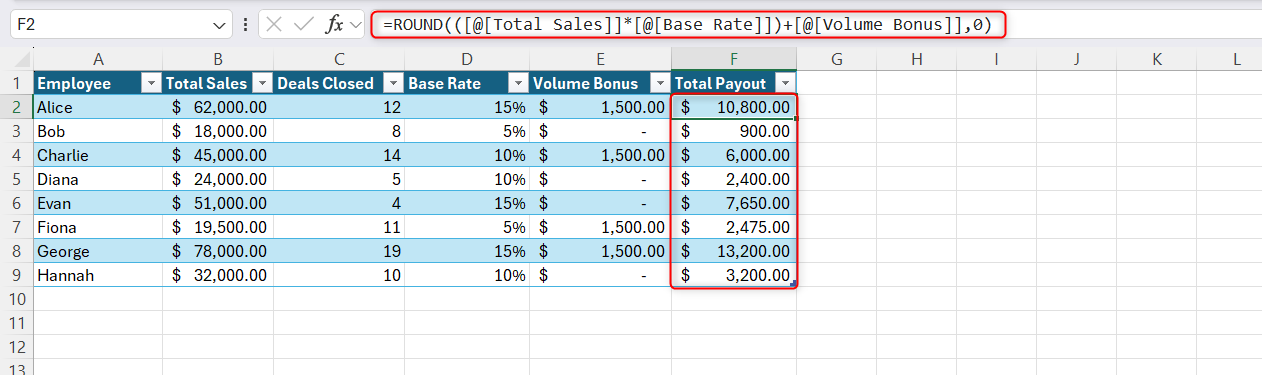Select row 12 header
The width and height of the screenshot is (1262, 375).
click(x=17, y=347)
